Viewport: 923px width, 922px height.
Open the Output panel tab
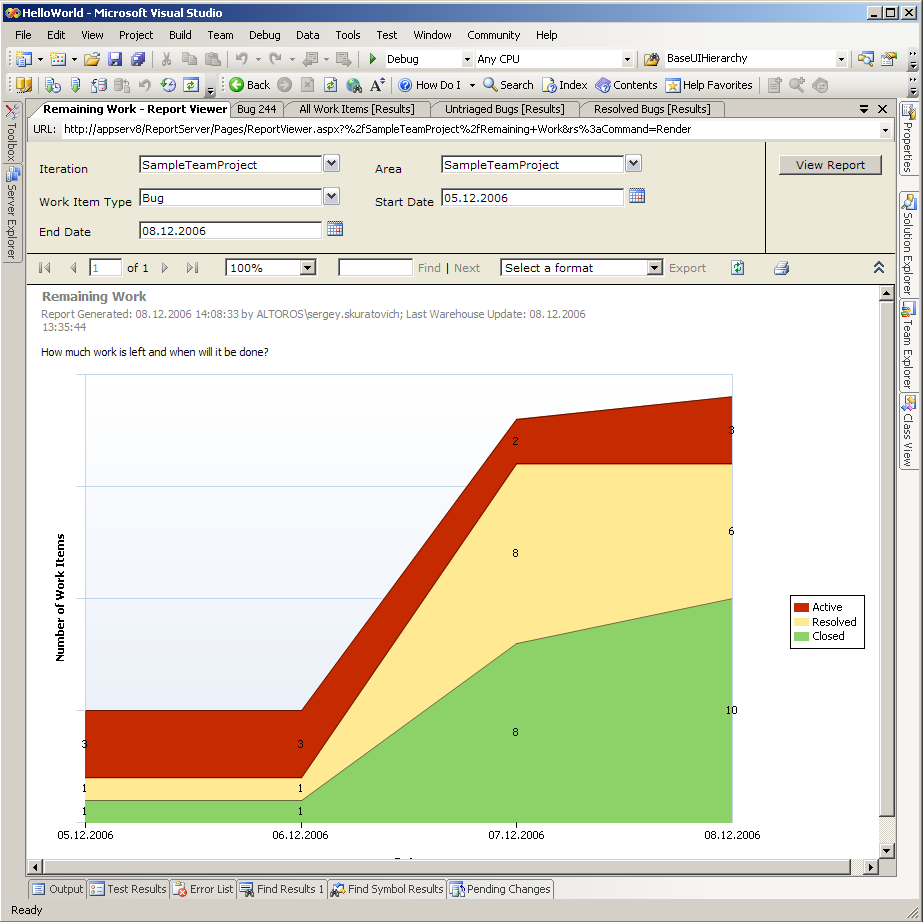(x=57, y=888)
